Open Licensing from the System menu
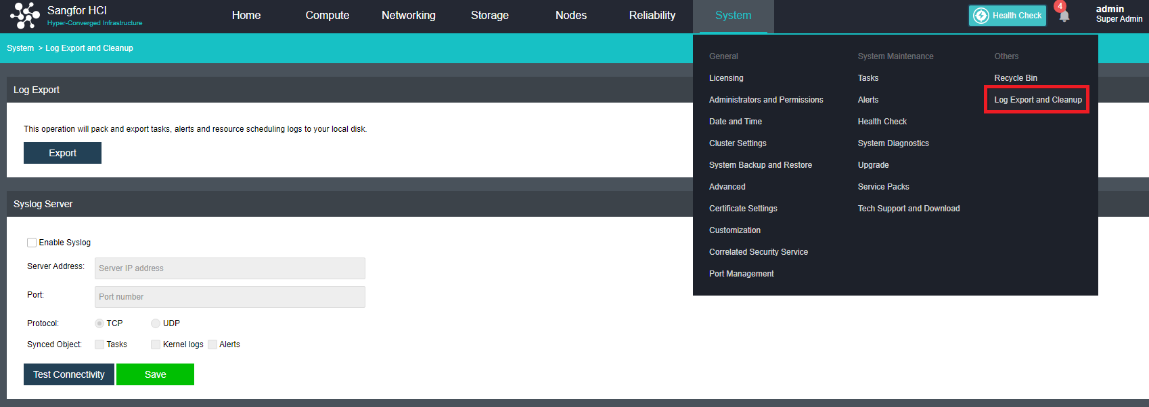The height and width of the screenshot is (407, 1149). pos(726,78)
